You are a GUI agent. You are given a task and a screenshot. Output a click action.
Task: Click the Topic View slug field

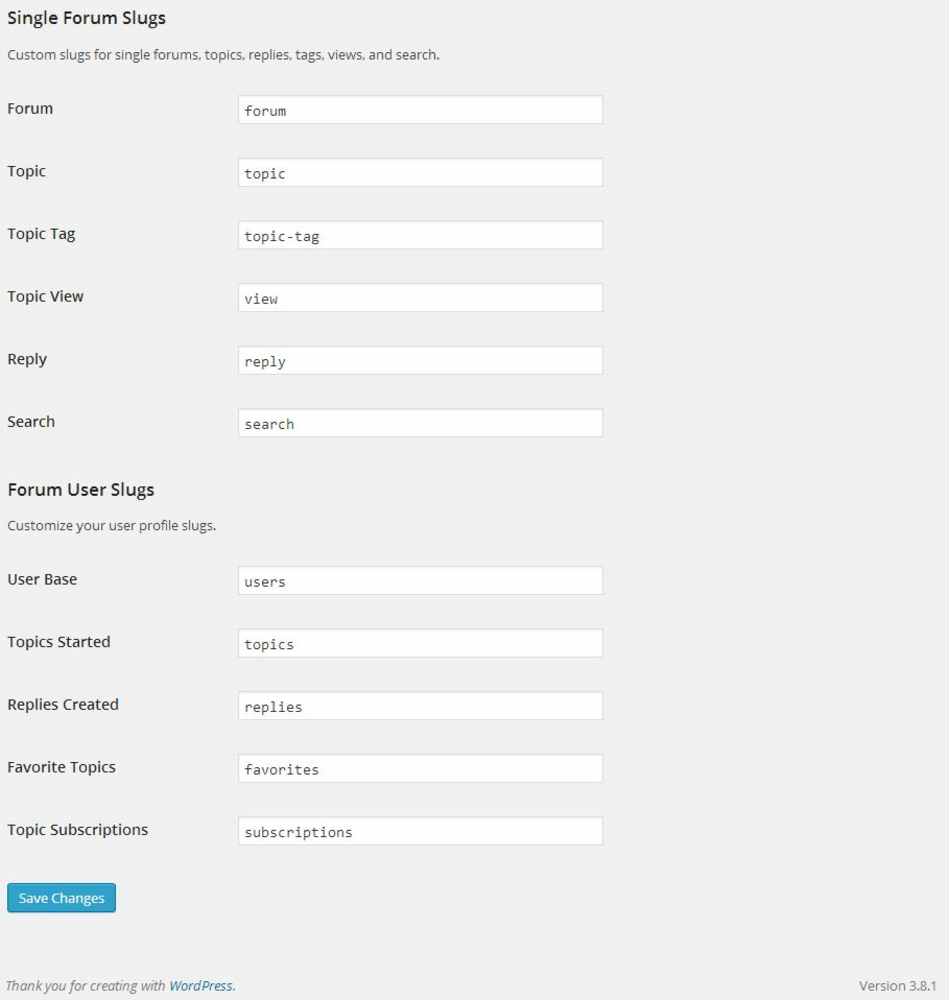point(420,298)
